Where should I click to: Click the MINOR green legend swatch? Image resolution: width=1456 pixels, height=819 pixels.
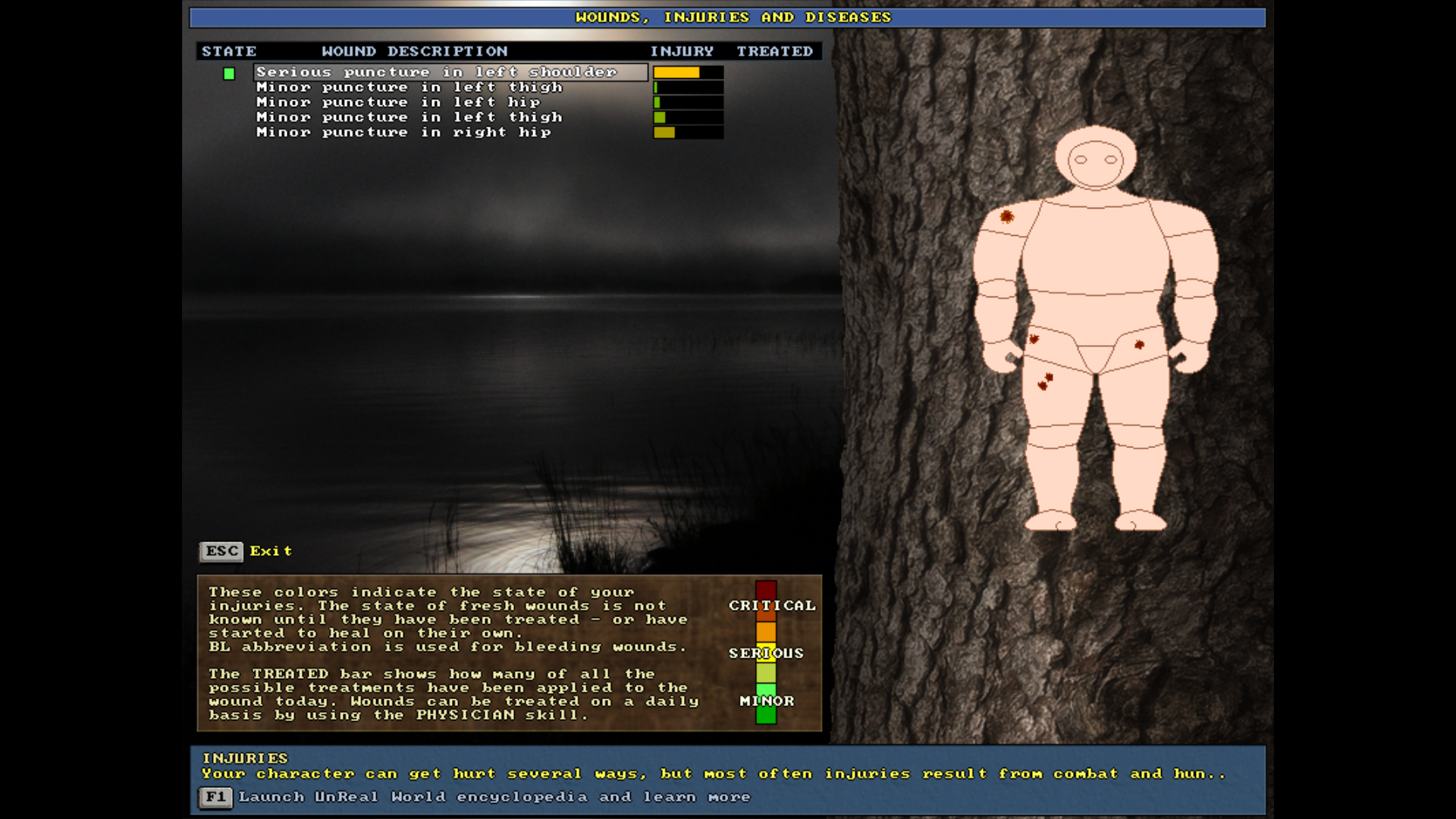(x=766, y=714)
